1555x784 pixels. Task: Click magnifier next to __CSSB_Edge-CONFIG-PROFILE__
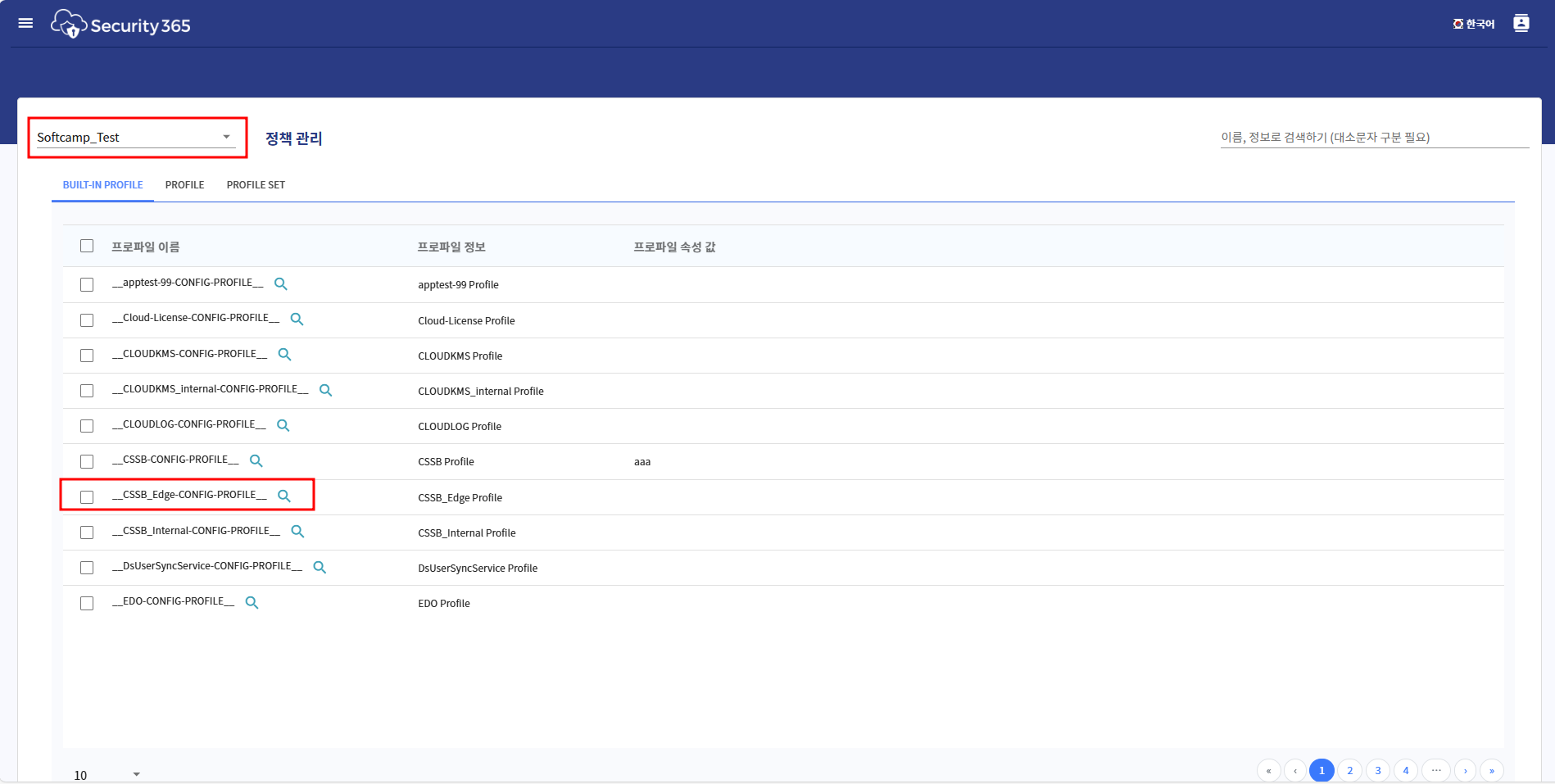tap(284, 496)
